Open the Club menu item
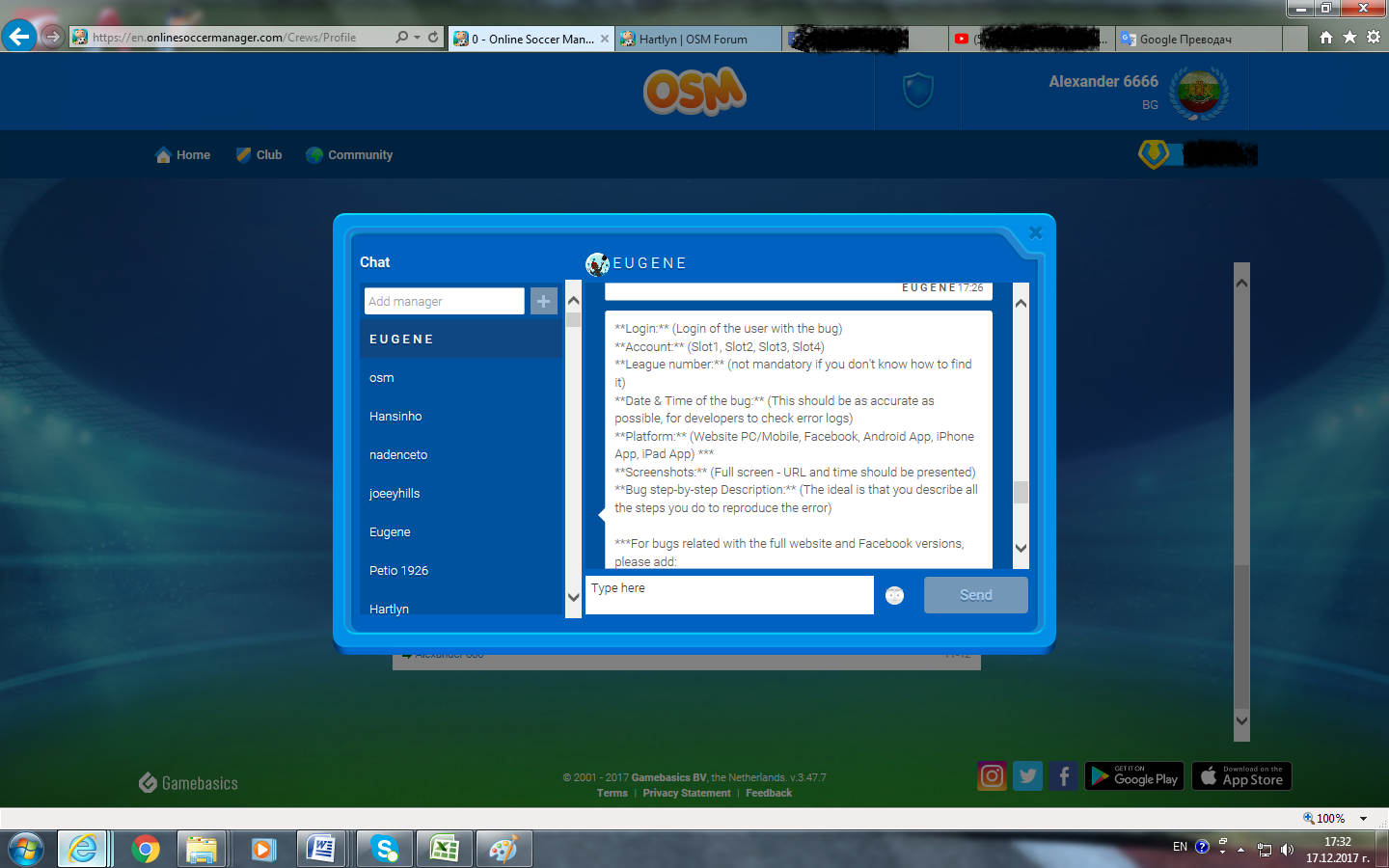Screen dimensions: 1389x868 click(x=259, y=154)
